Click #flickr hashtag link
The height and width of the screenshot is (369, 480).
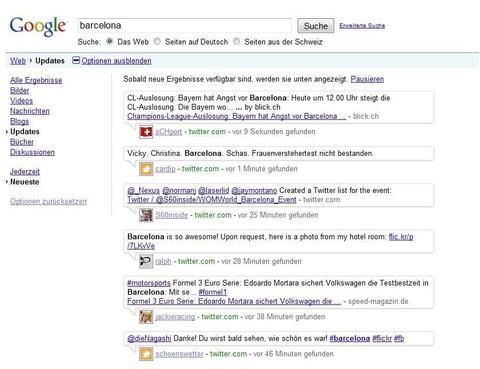click(x=382, y=339)
